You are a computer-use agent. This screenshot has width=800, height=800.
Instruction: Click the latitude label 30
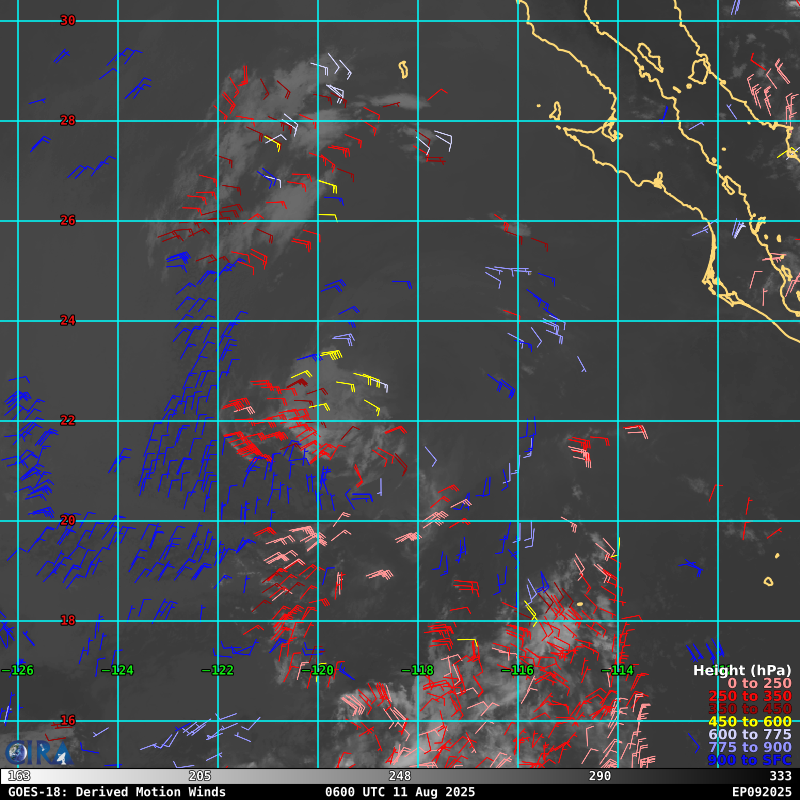tap(67, 20)
